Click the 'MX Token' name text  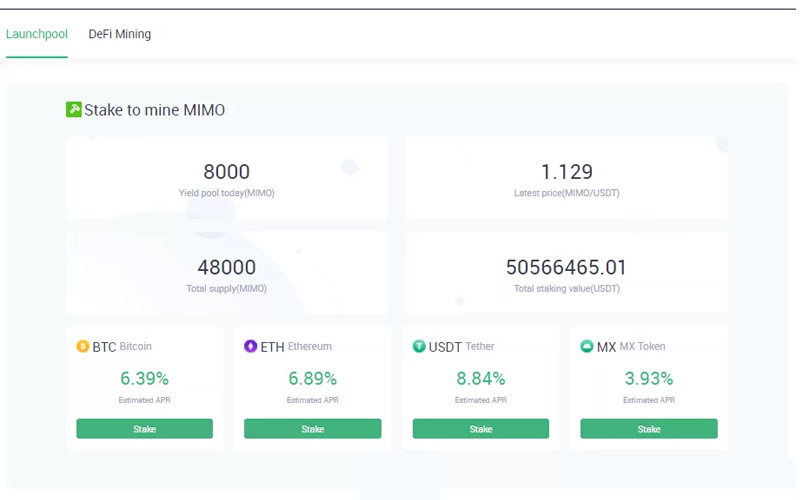(642, 346)
